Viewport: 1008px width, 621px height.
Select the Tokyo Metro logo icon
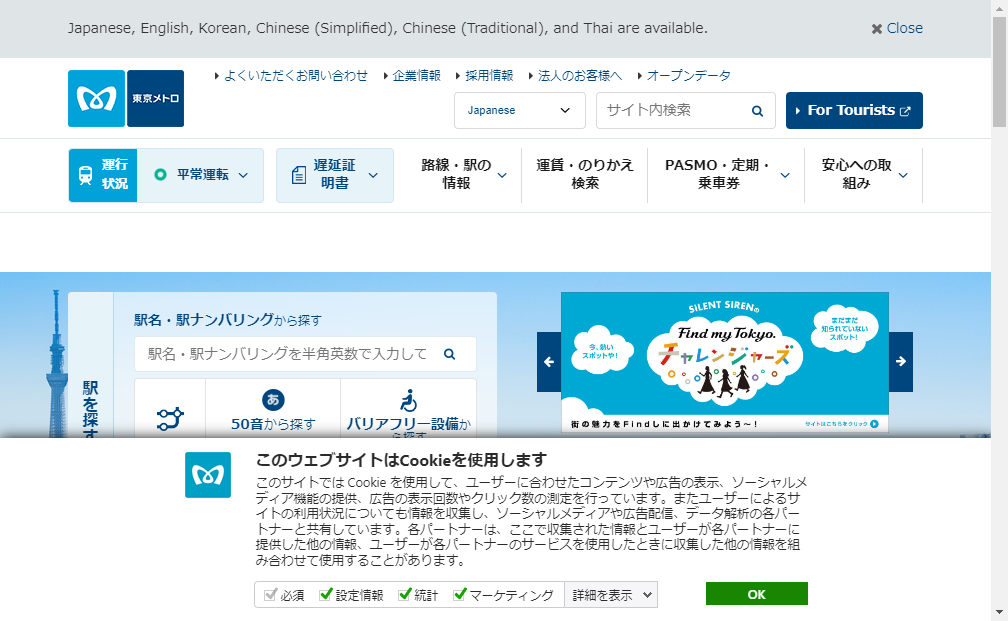coord(95,98)
